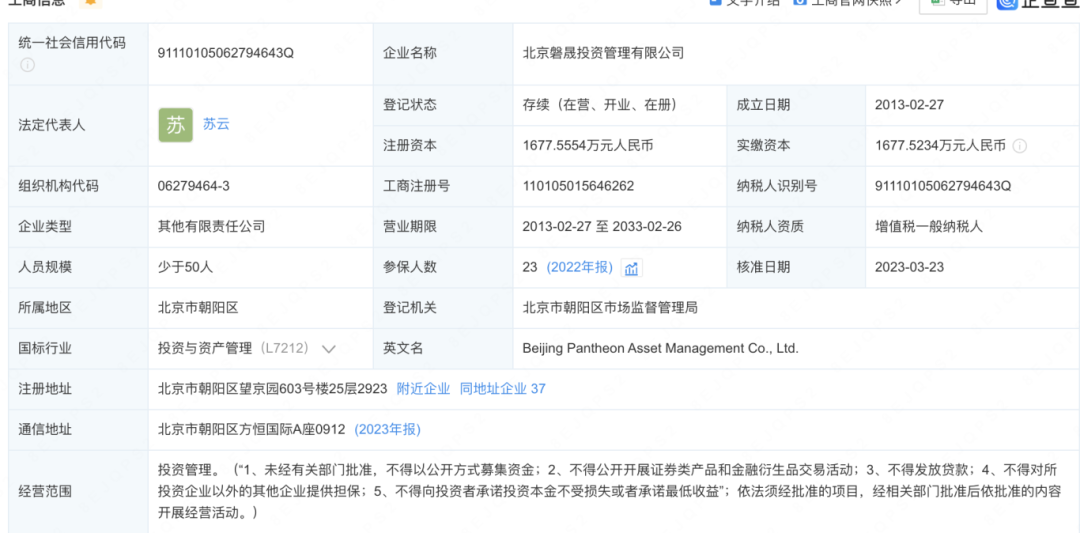
Task: Click 附近企业 link in 注册地址 row
Action: 424,389
